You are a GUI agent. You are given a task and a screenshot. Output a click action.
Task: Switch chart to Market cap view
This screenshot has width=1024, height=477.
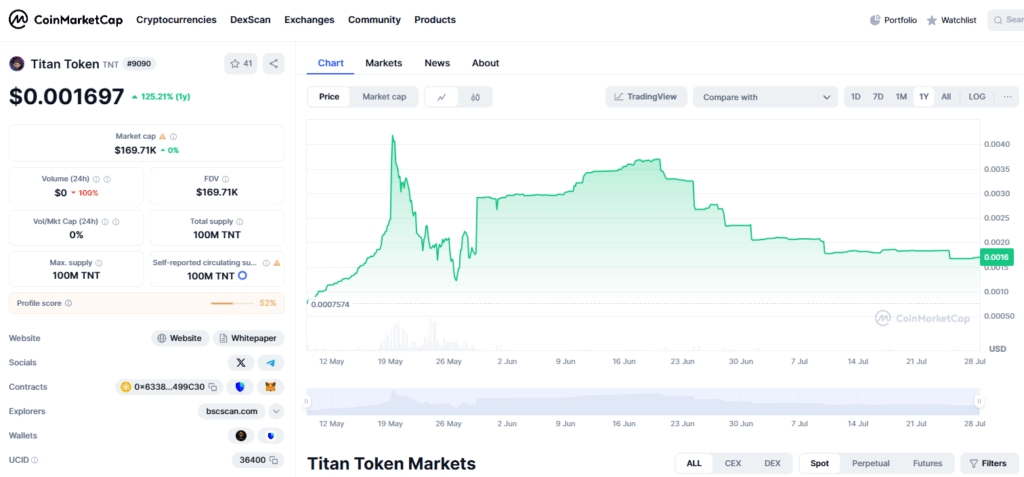(384, 97)
